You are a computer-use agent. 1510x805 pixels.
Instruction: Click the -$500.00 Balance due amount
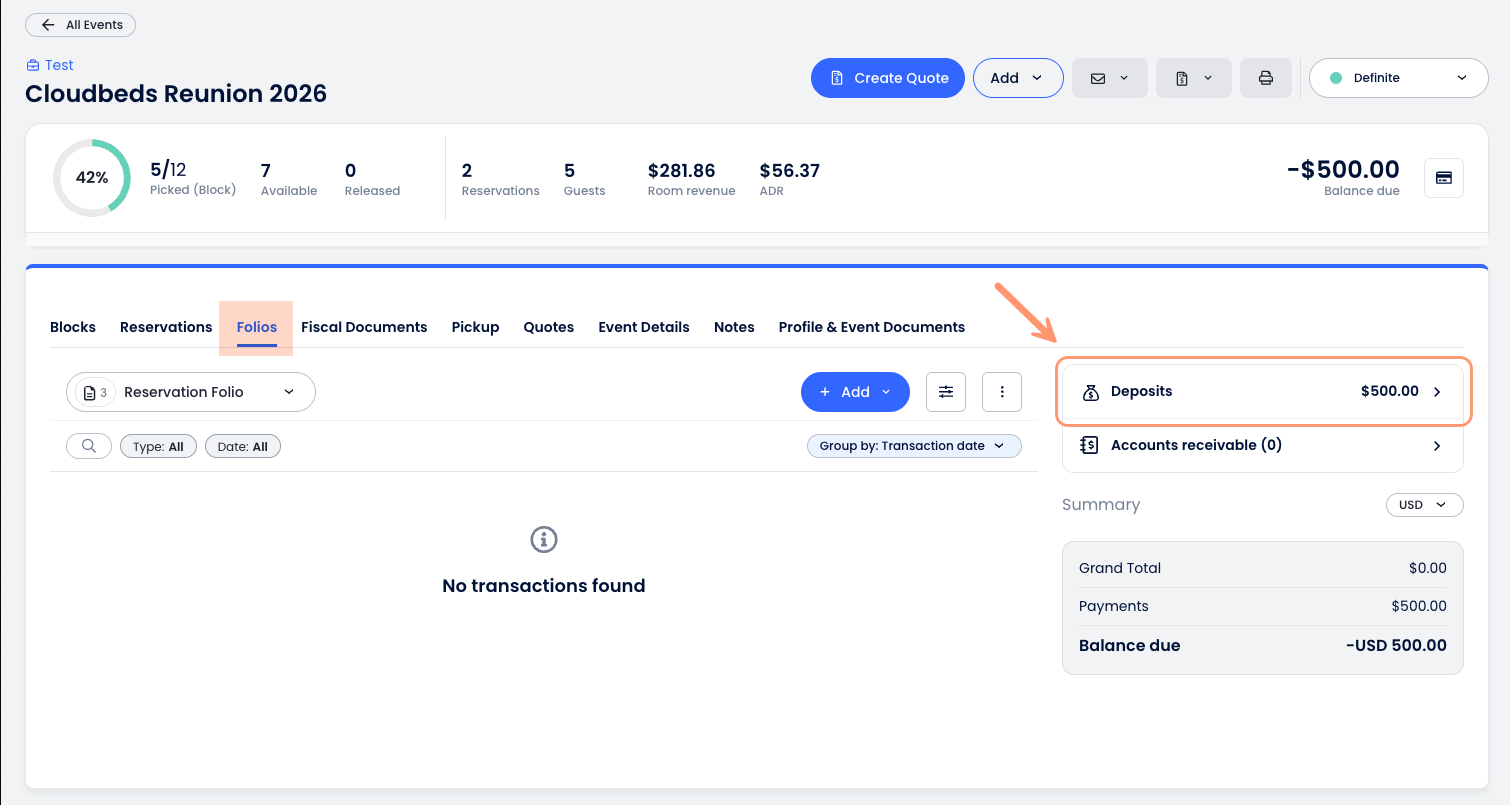pos(1343,170)
